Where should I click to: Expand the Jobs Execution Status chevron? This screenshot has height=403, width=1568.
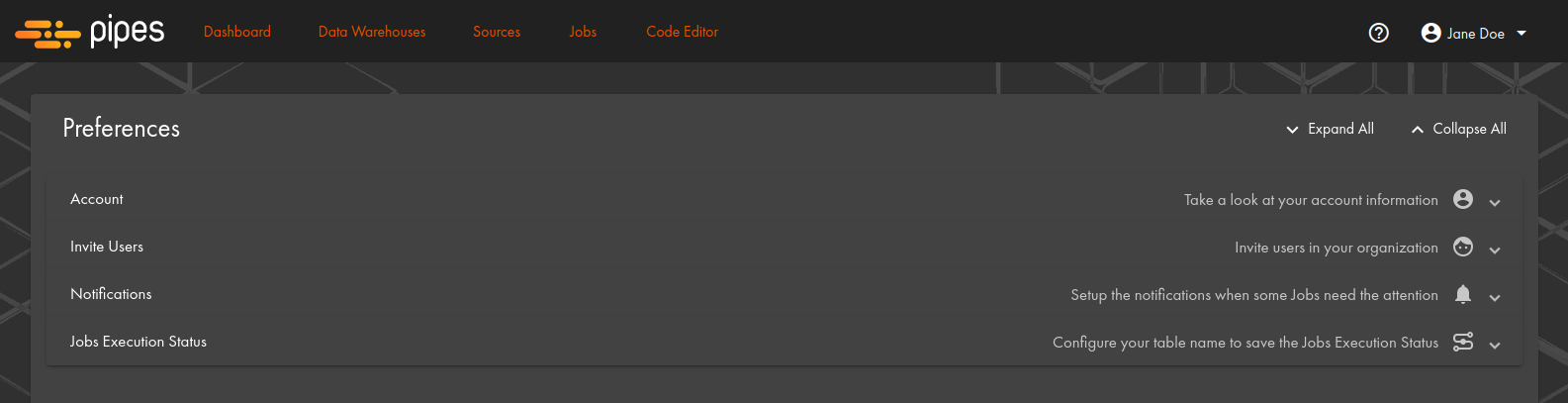1495,345
